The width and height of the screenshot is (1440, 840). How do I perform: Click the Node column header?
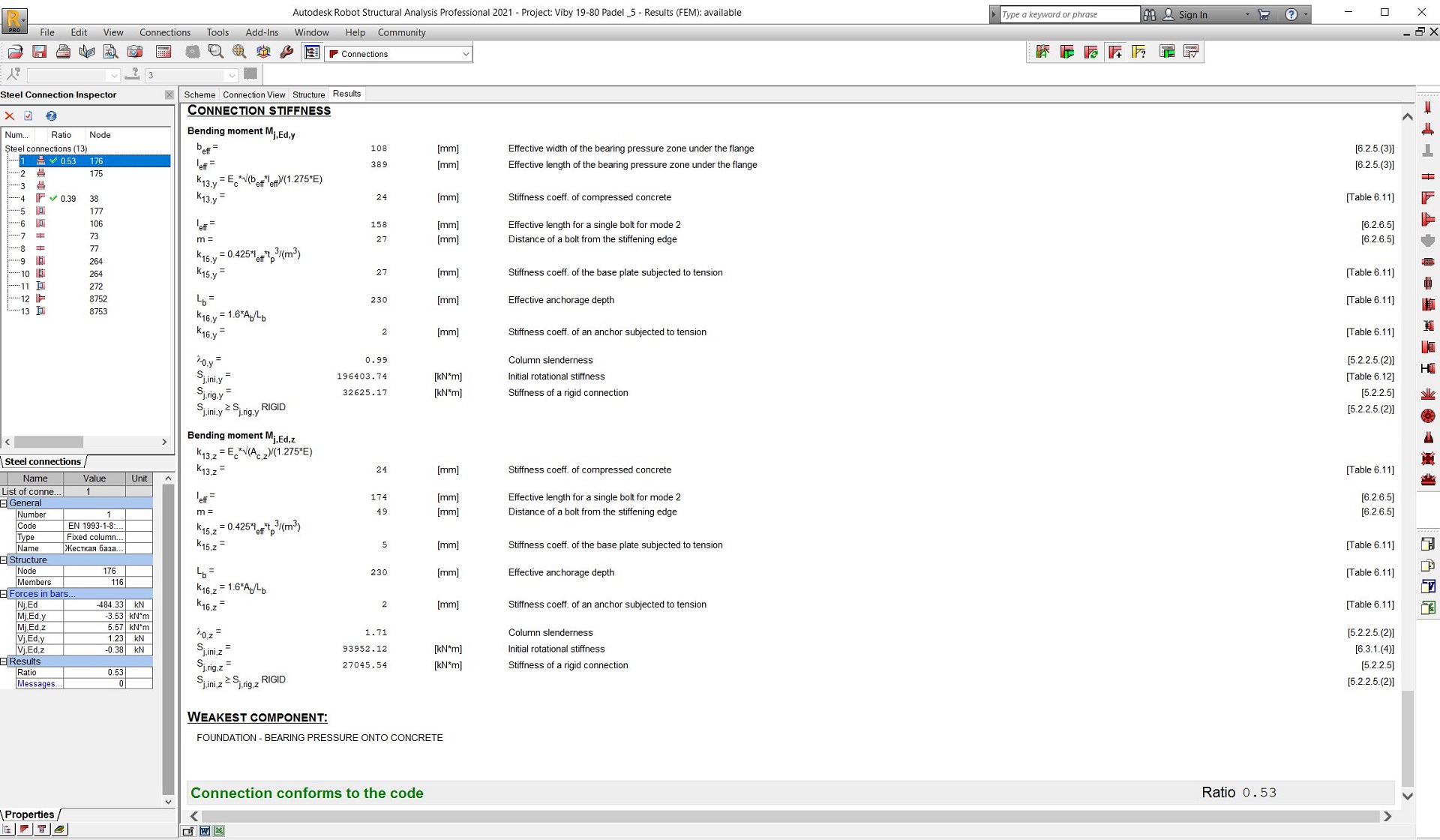(100, 135)
